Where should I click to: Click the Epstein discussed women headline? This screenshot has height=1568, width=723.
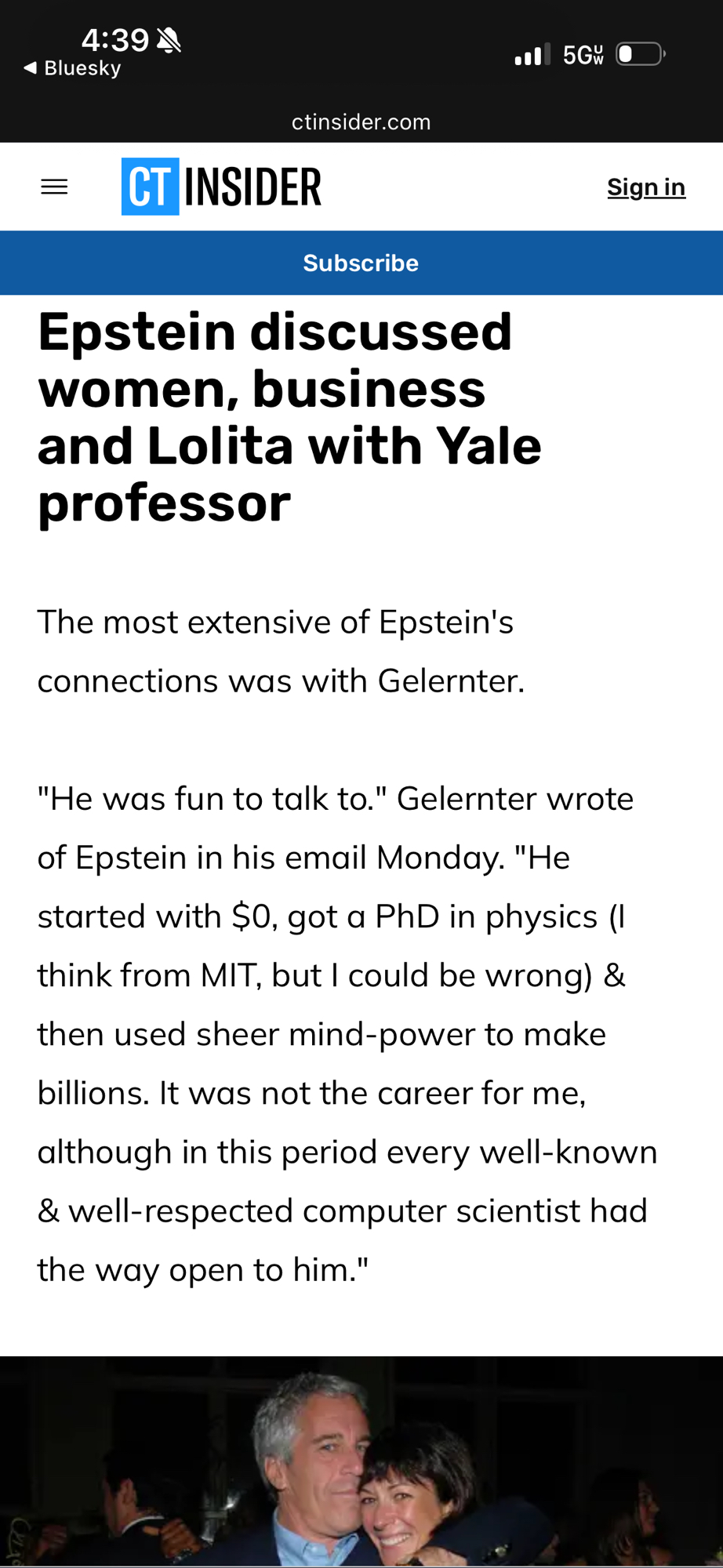290,417
